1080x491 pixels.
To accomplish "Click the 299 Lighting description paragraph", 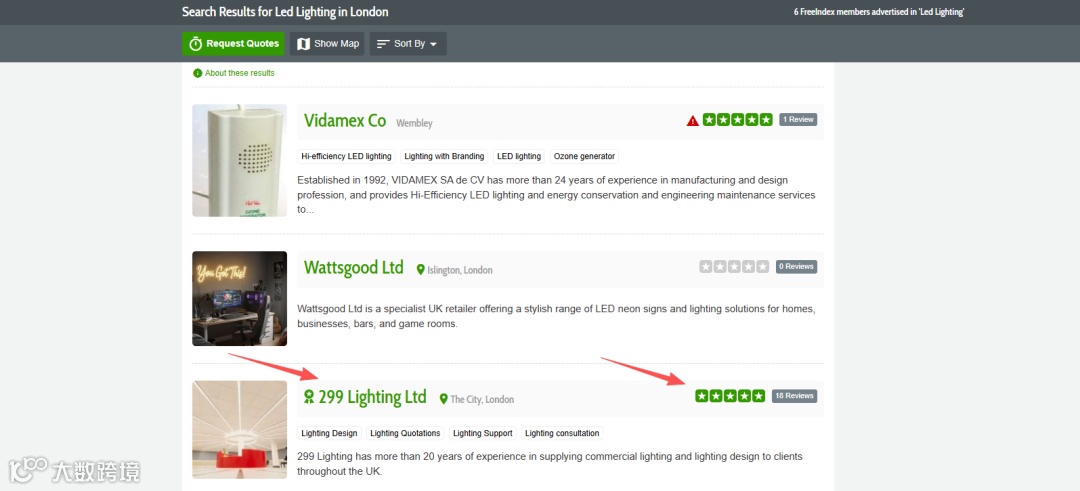I will tap(550, 464).
